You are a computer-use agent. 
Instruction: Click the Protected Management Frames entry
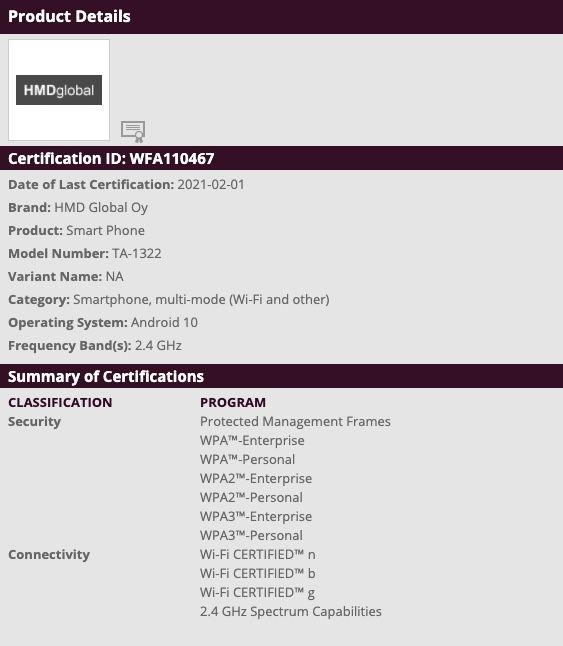[295, 421]
